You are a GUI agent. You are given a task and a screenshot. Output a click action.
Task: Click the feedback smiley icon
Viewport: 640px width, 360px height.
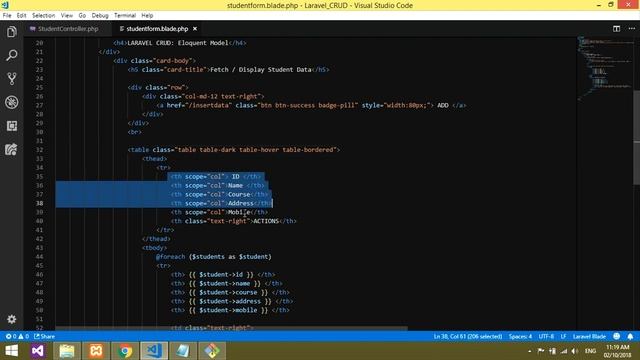tap(617, 336)
